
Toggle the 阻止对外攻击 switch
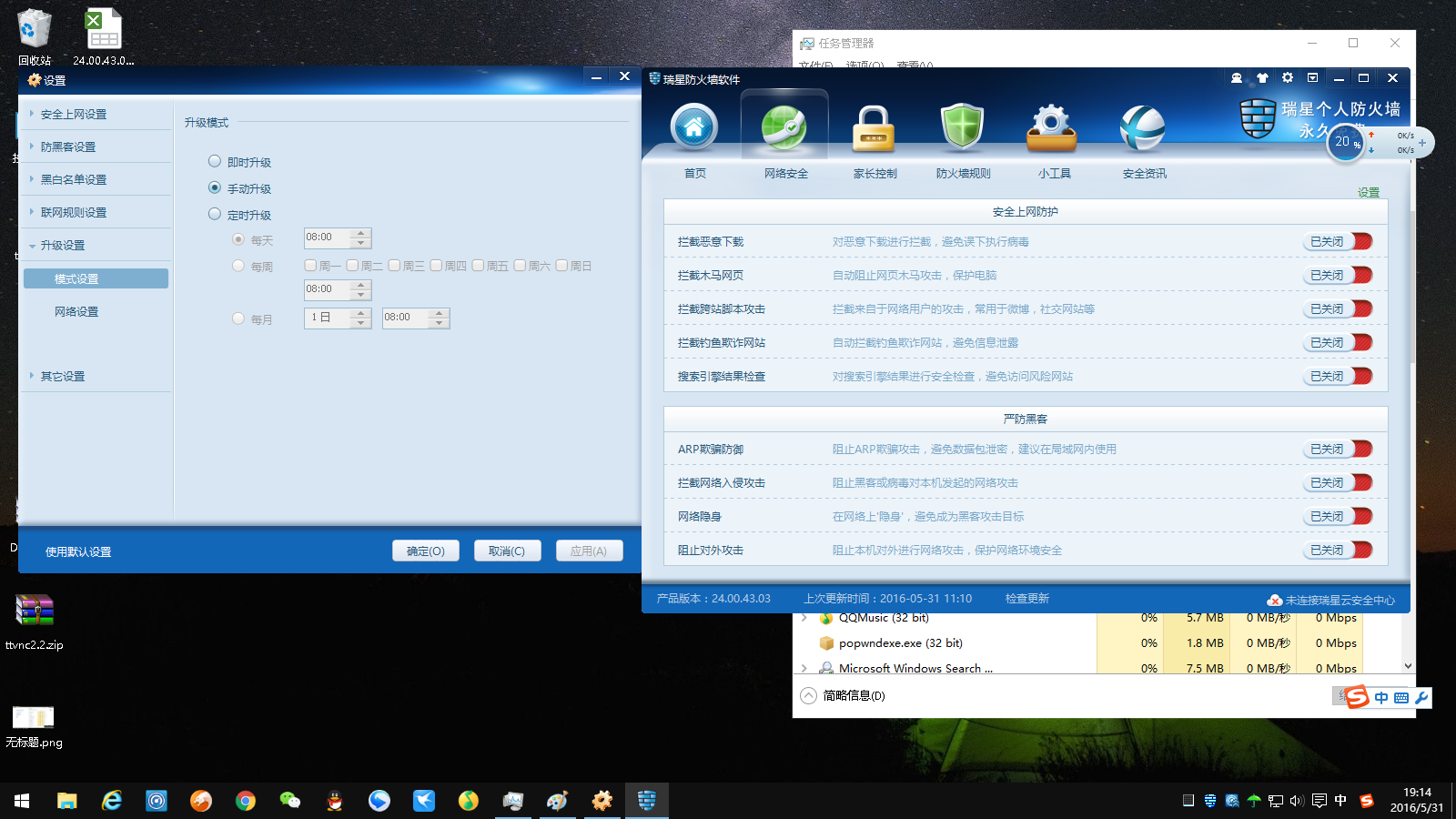1338,550
